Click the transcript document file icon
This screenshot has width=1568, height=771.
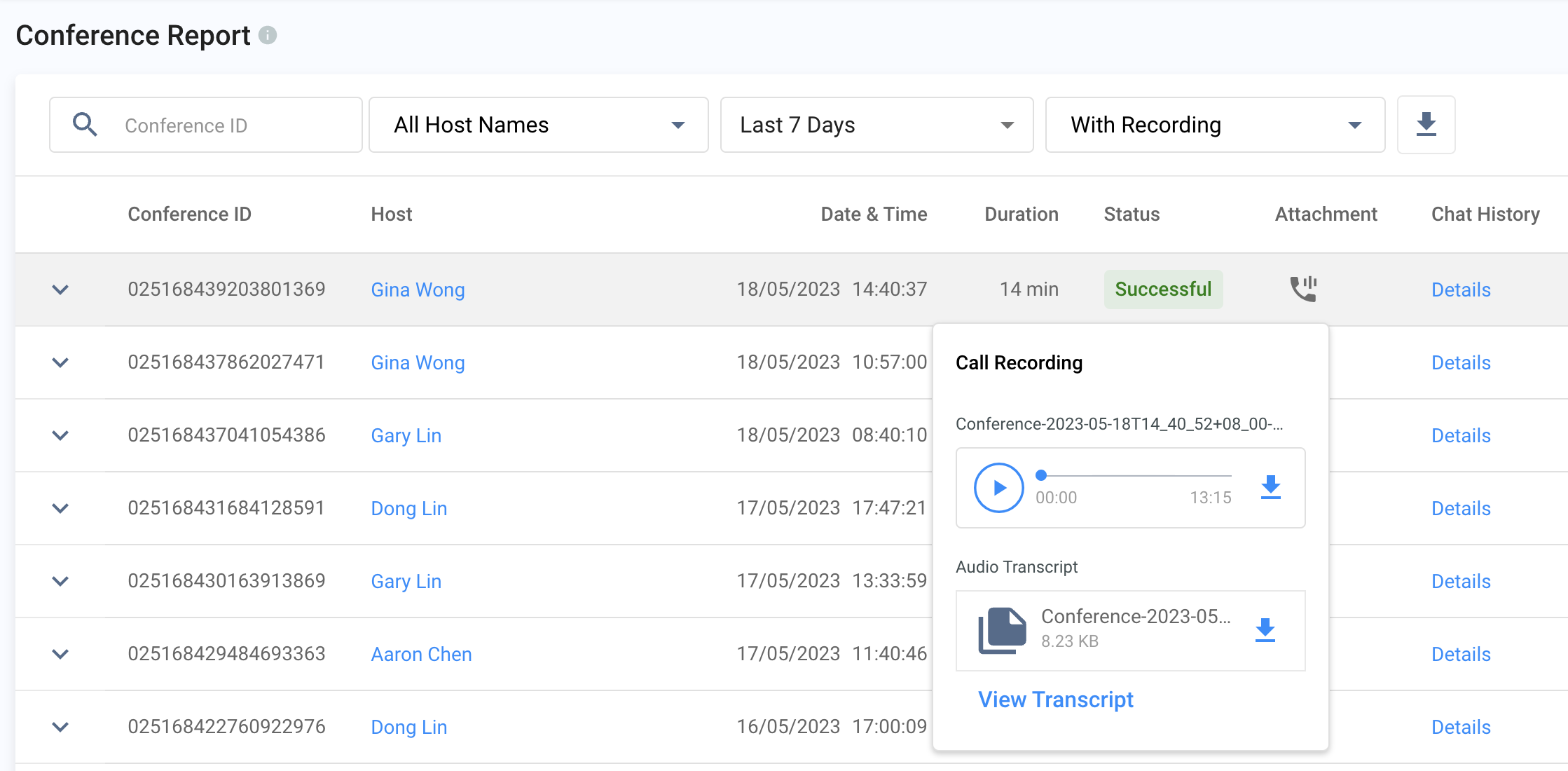pos(1002,630)
